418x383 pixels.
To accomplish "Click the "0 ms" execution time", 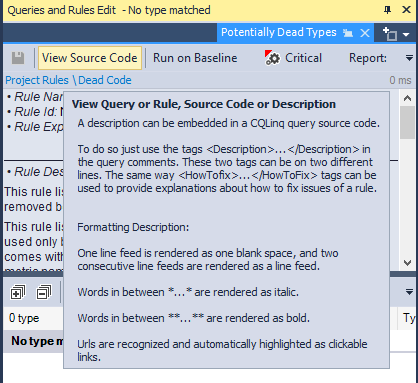I will click(400, 80).
